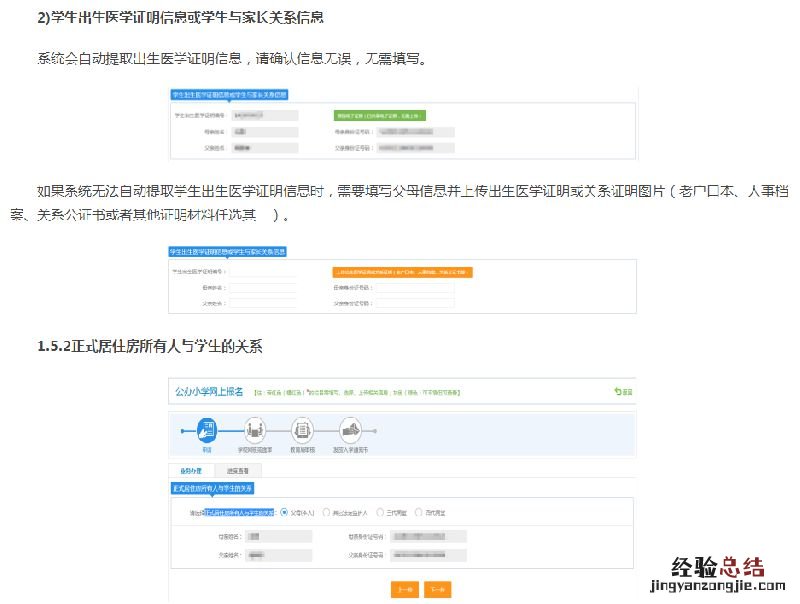Click the filled 母亲身份证号码 field in first form
Screen dimensions: 800x604
point(415,132)
